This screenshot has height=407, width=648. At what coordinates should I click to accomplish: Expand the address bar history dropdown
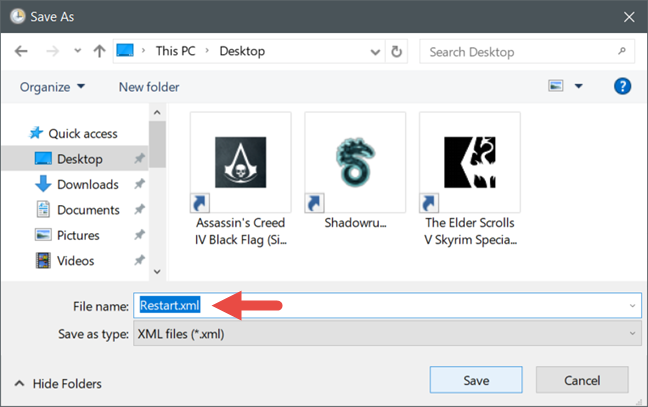click(x=375, y=52)
